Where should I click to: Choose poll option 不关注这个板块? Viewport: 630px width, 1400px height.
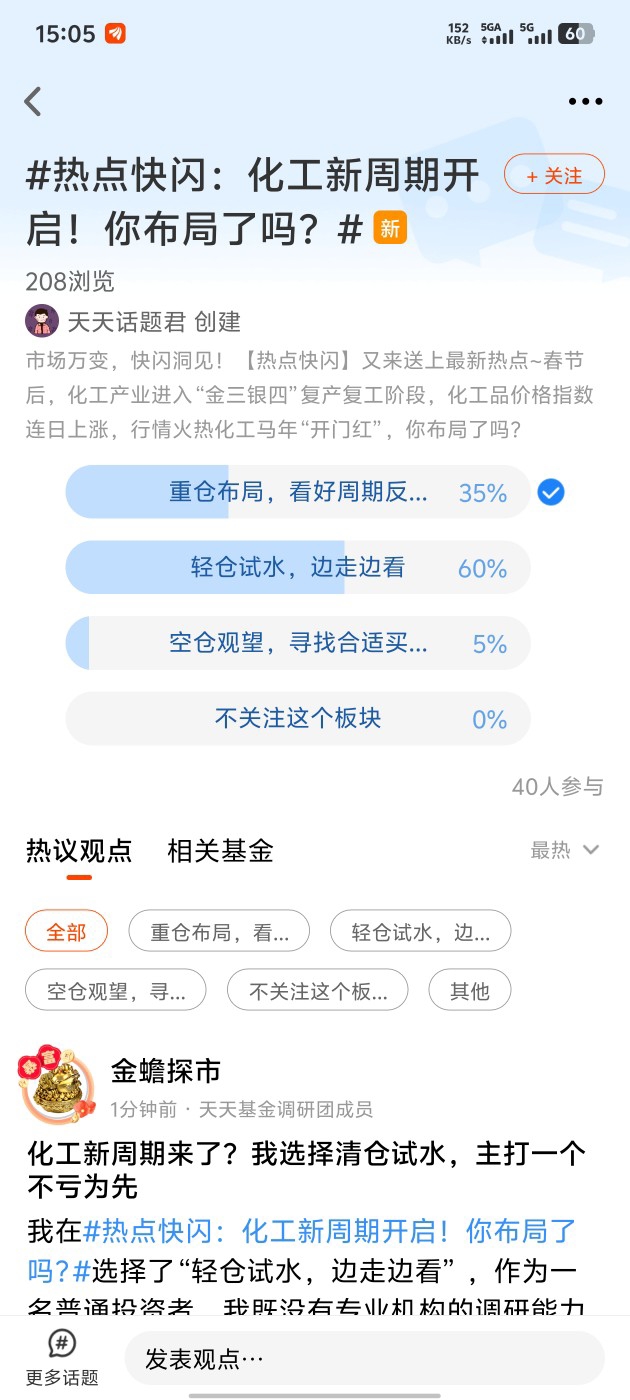tap(298, 719)
